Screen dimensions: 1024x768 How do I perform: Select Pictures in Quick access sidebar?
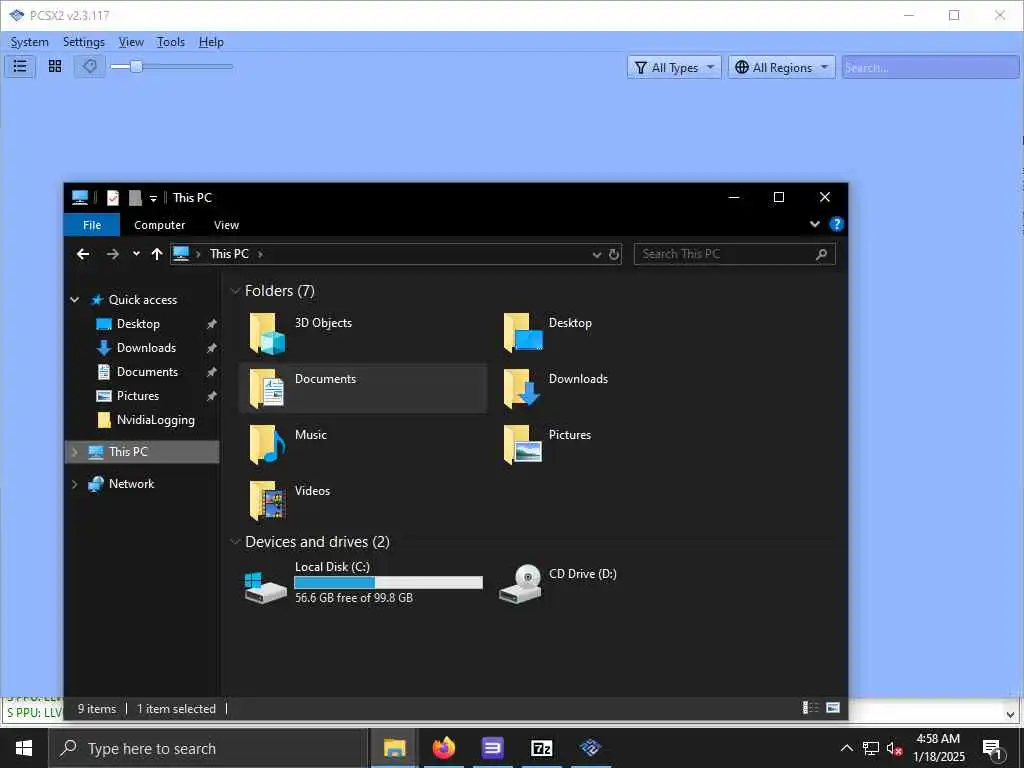coord(138,396)
